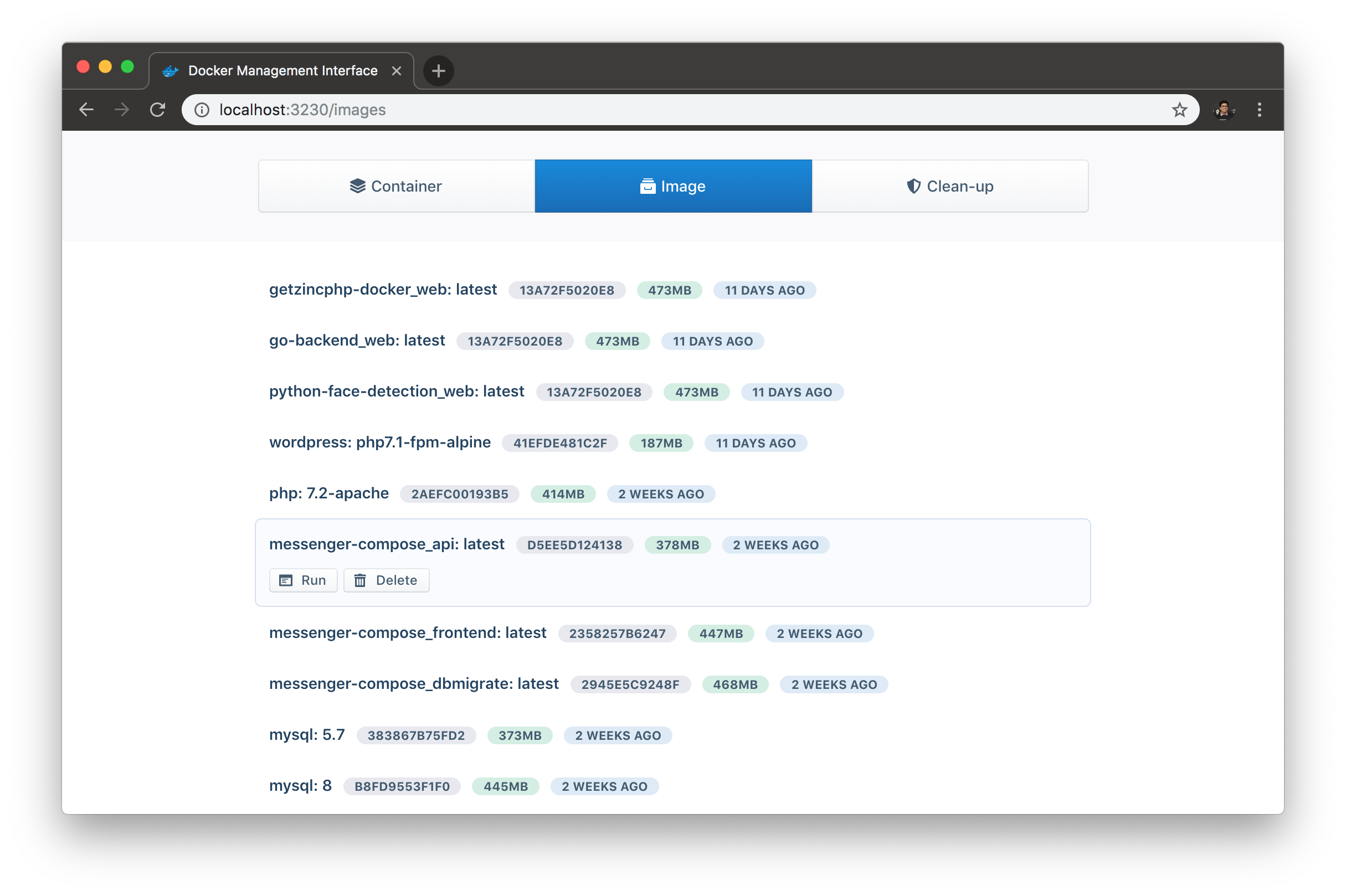Viewport: 1346px width, 896px height.
Task: Reload the page with refresh icon
Action: [158, 110]
